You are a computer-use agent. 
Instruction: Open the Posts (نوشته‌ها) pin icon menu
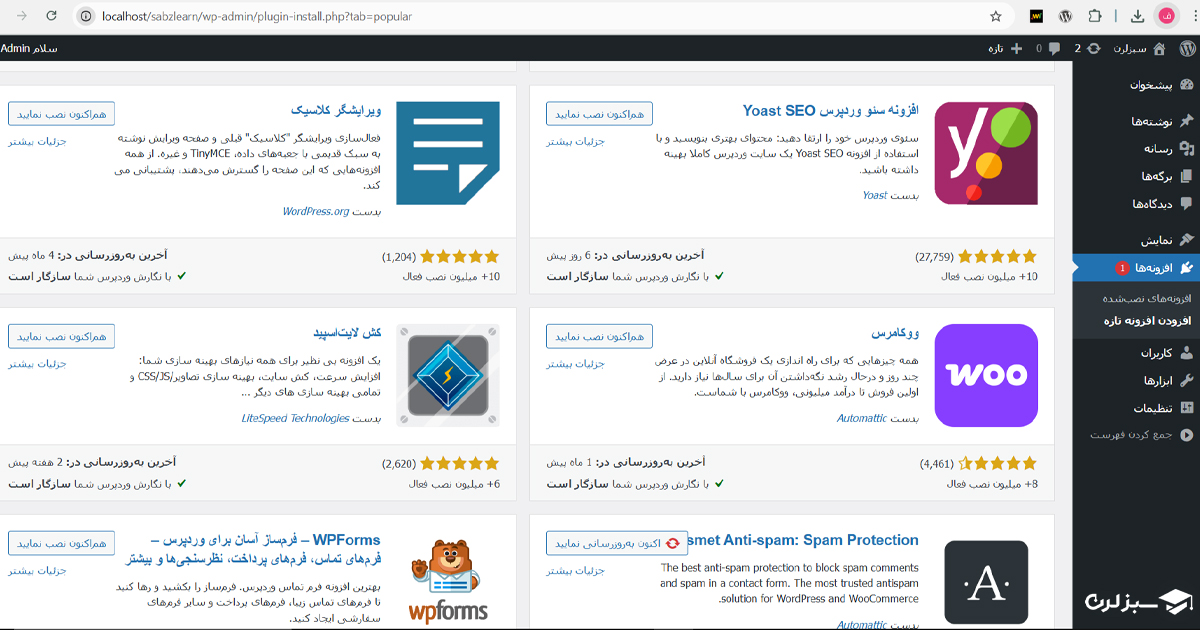[1186, 121]
